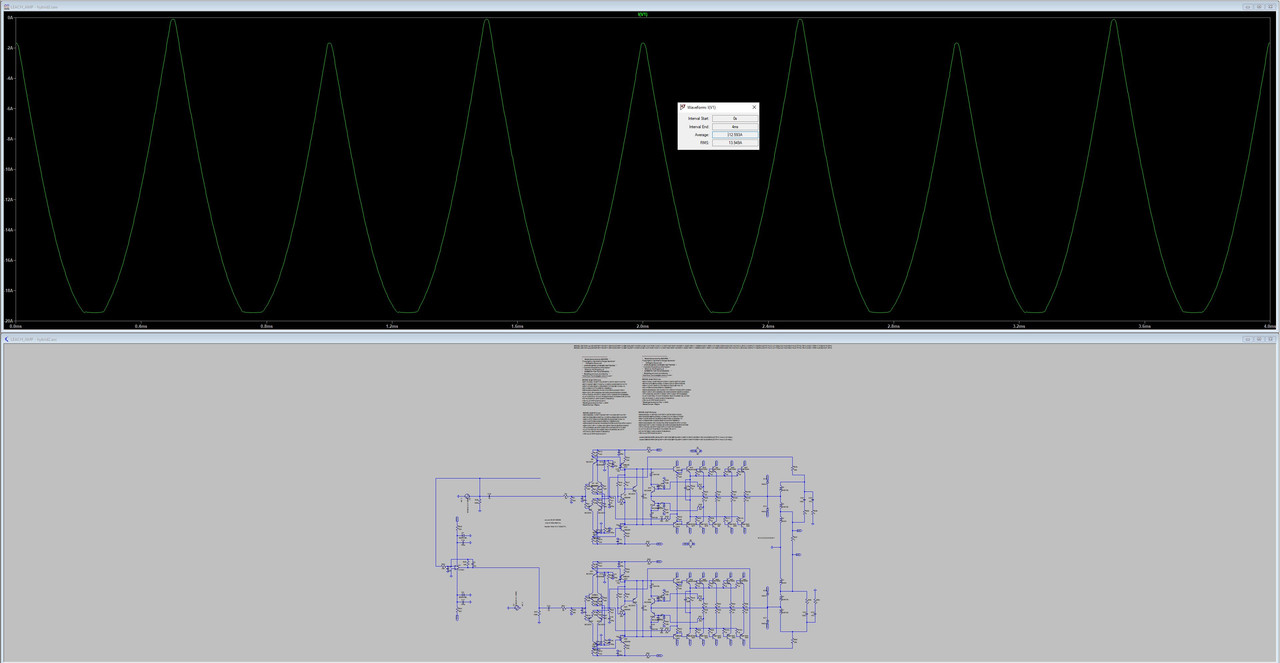
Task: Click the -16A label on current axis
Action: pyautogui.click(x=9, y=260)
